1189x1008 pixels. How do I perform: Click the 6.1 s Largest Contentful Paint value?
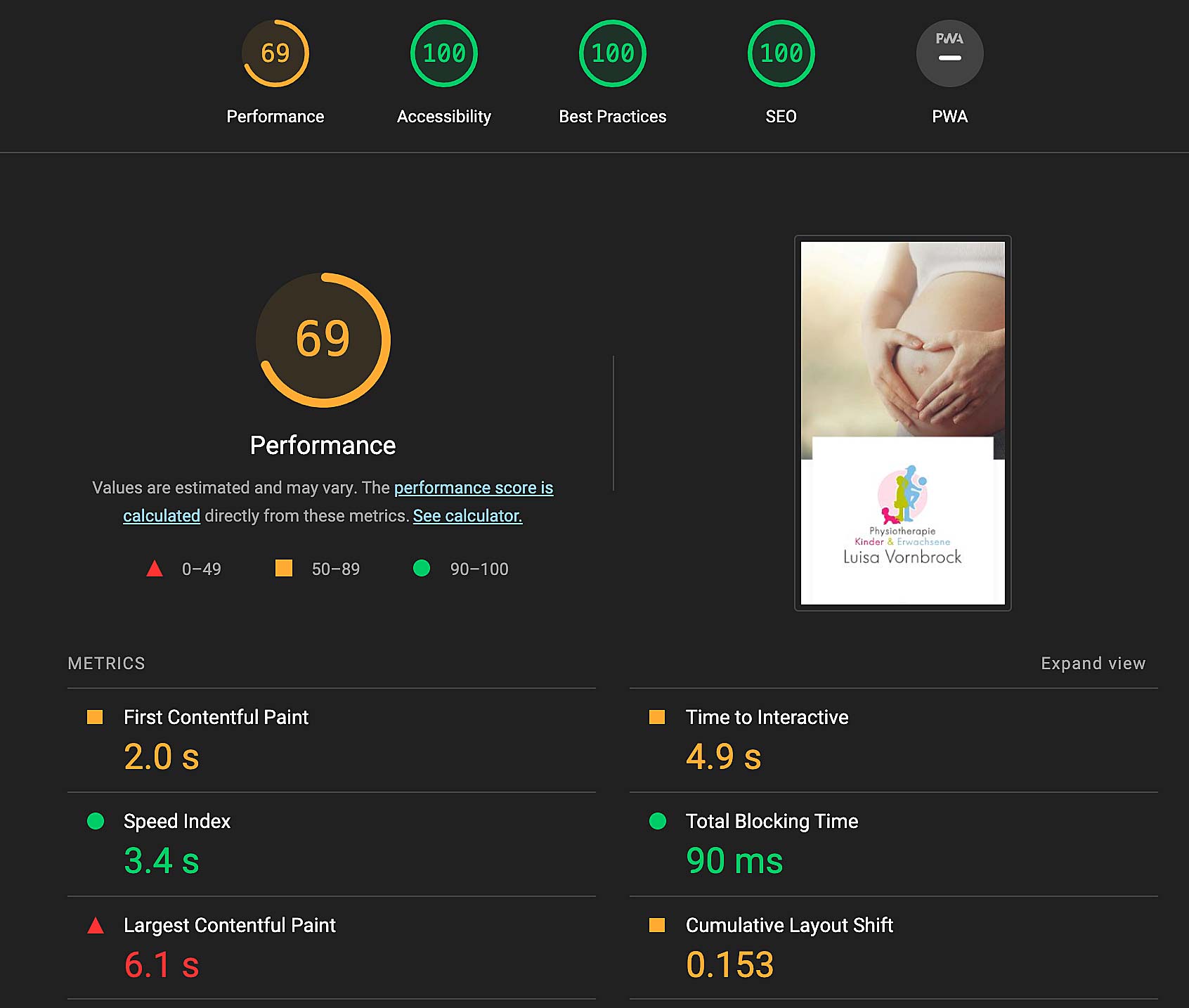click(162, 964)
